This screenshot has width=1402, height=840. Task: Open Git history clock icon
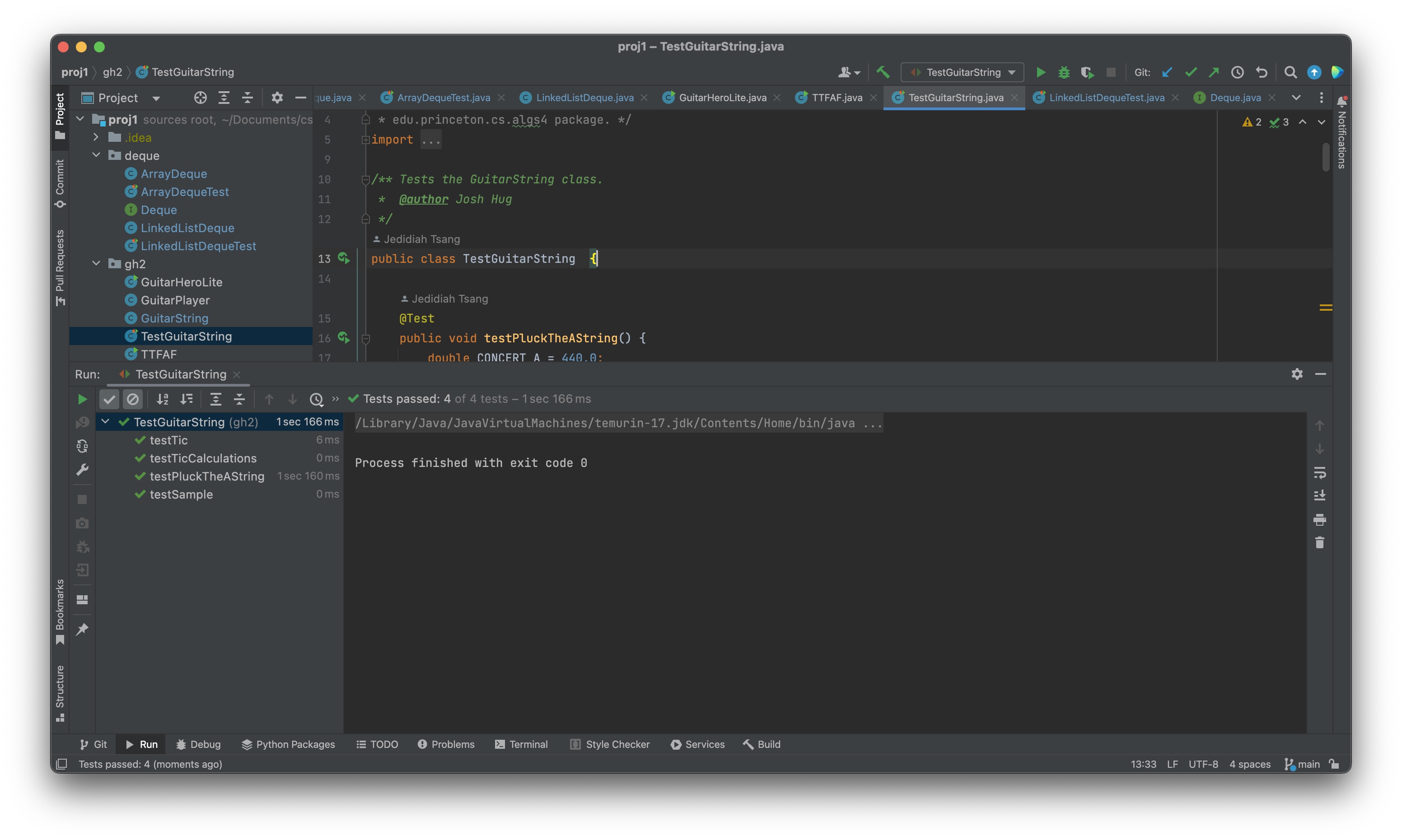(1237, 72)
